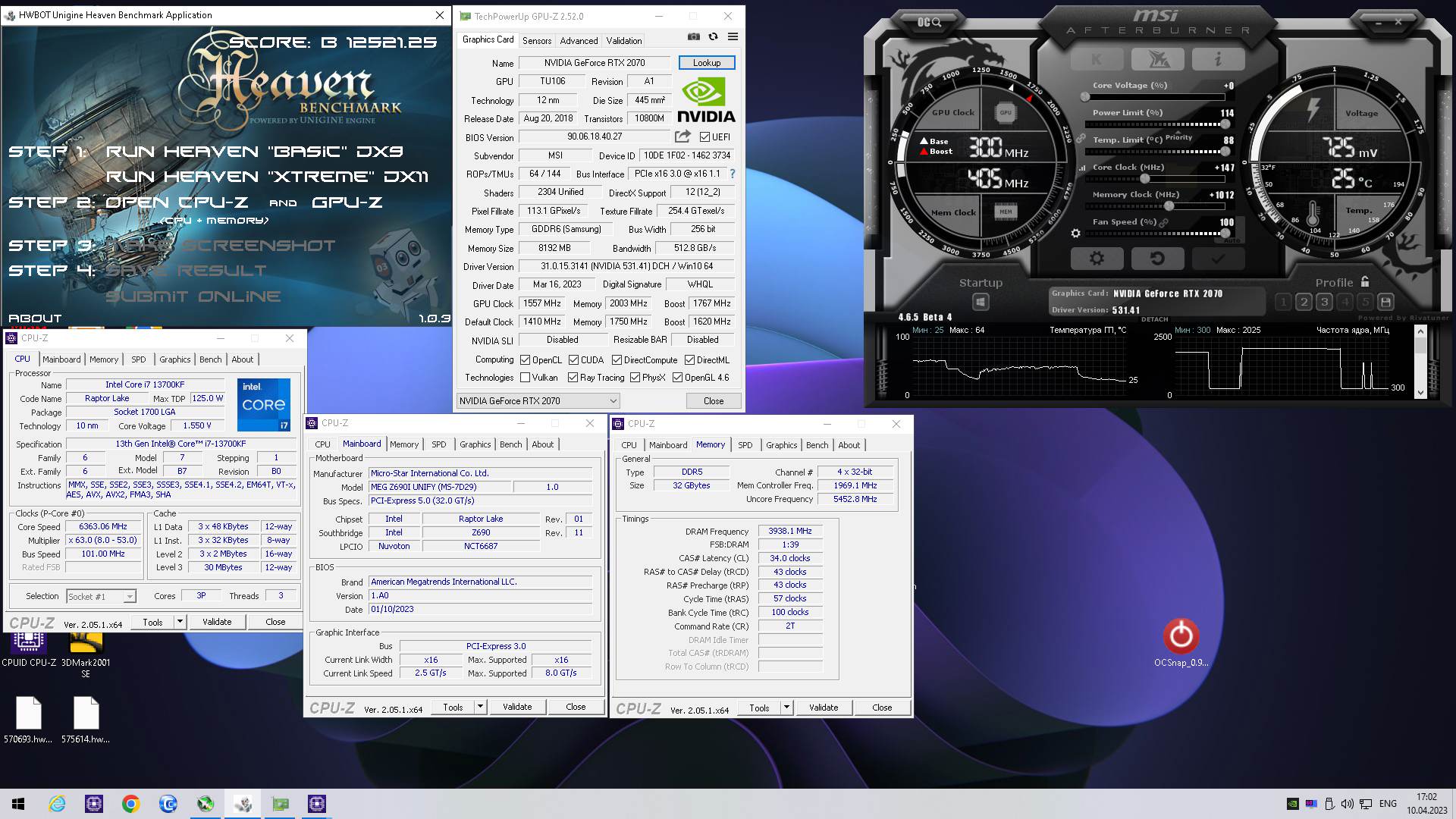Toggle the CUDA checkbox in GPU-Z

(573, 360)
